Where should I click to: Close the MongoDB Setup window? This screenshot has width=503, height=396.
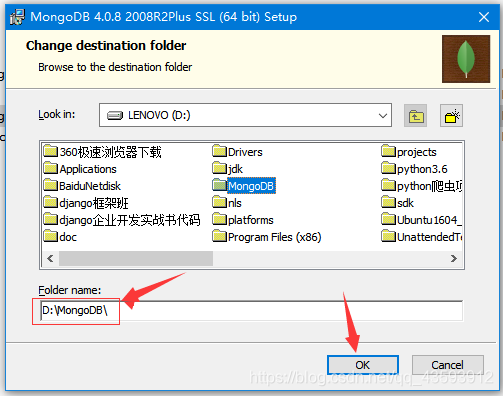(x=484, y=17)
